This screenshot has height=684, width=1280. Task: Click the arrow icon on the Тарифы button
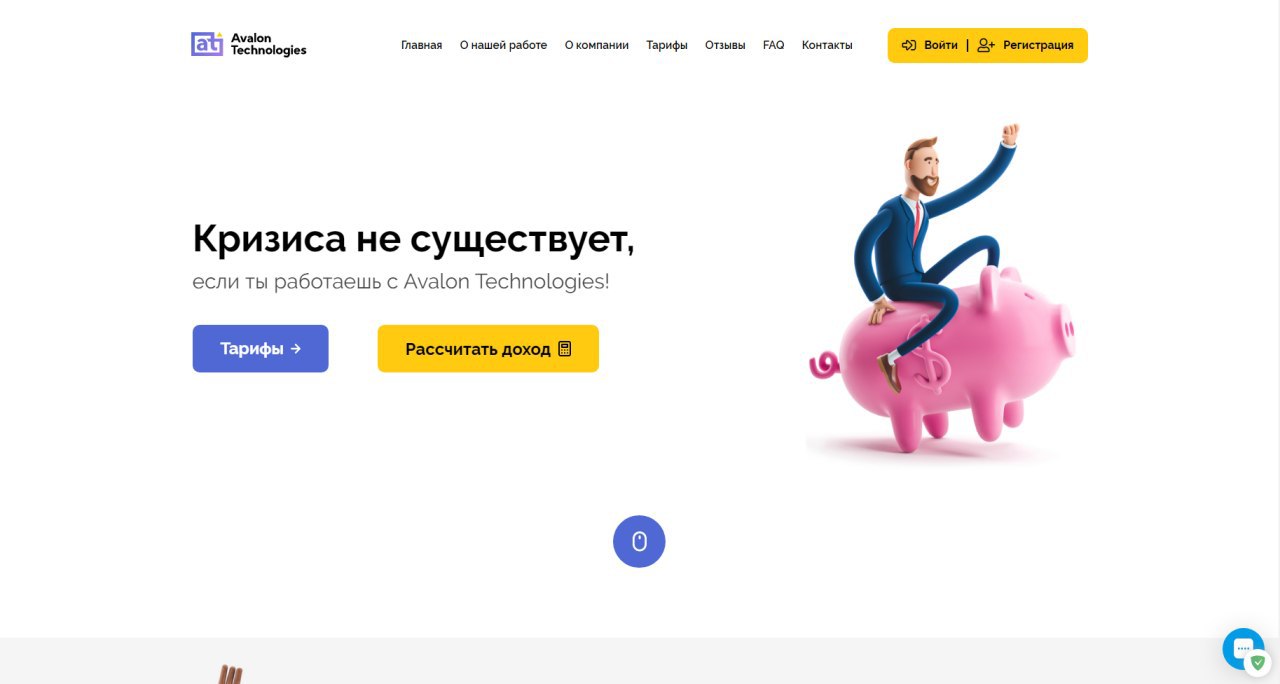point(295,349)
